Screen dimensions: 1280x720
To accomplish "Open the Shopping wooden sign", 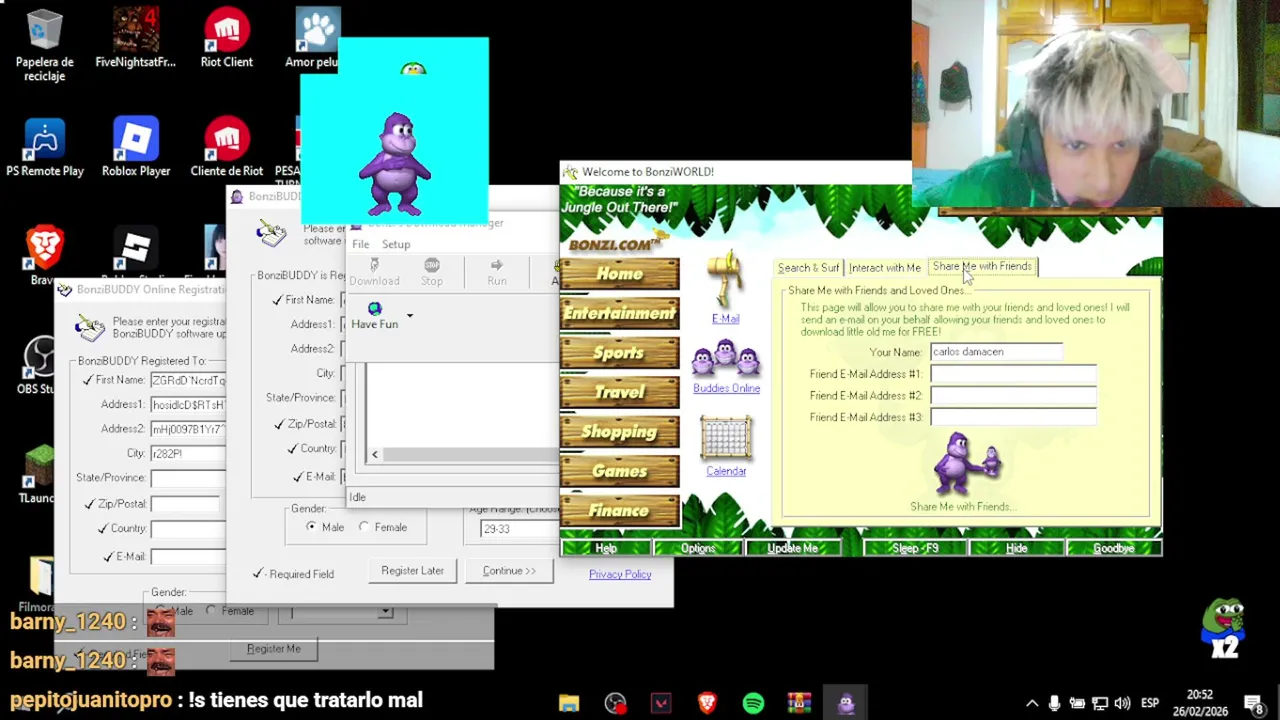I will [x=619, y=432].
